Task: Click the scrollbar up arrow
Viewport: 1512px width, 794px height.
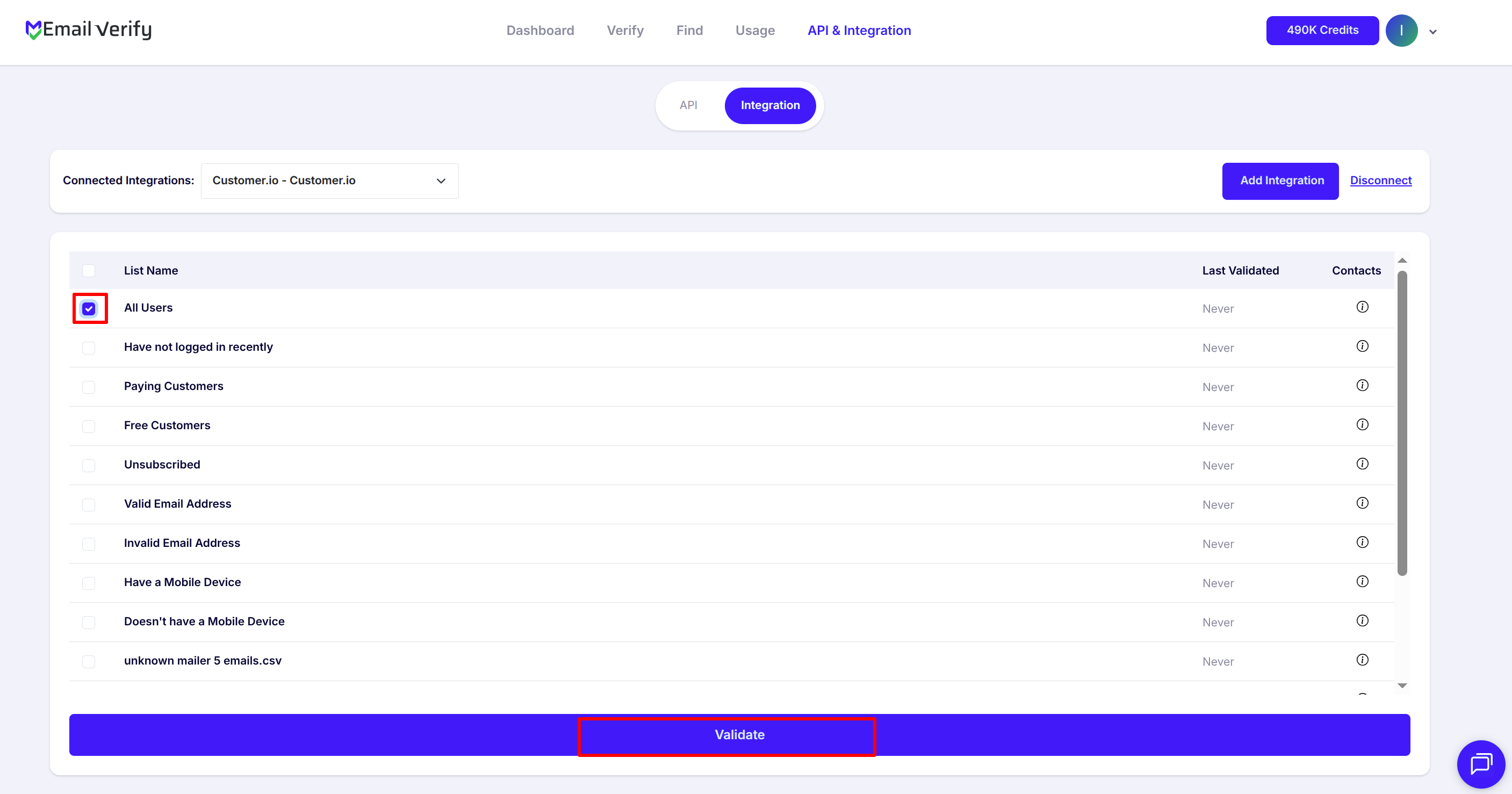Action: [x=1402, y=261]
